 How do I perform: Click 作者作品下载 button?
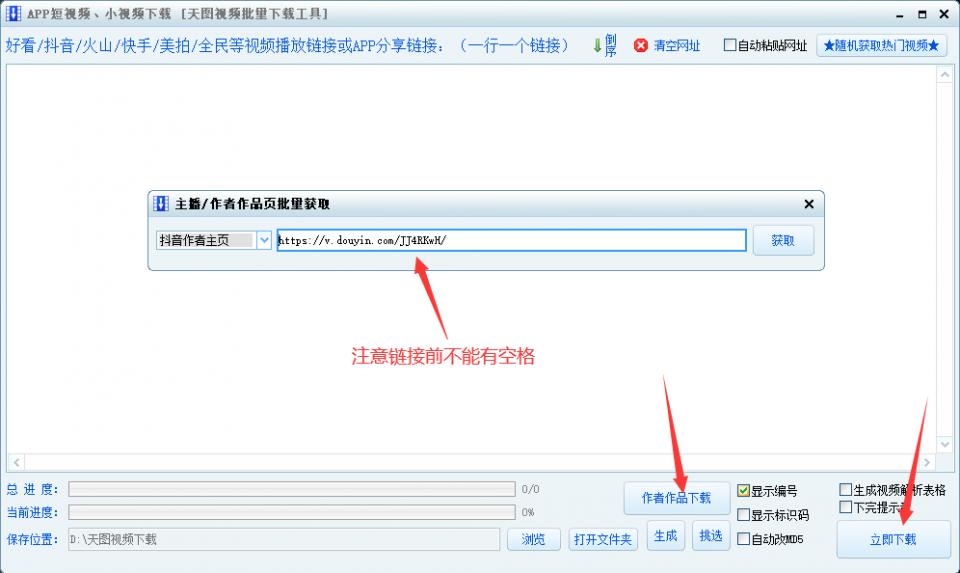[677, 498]
